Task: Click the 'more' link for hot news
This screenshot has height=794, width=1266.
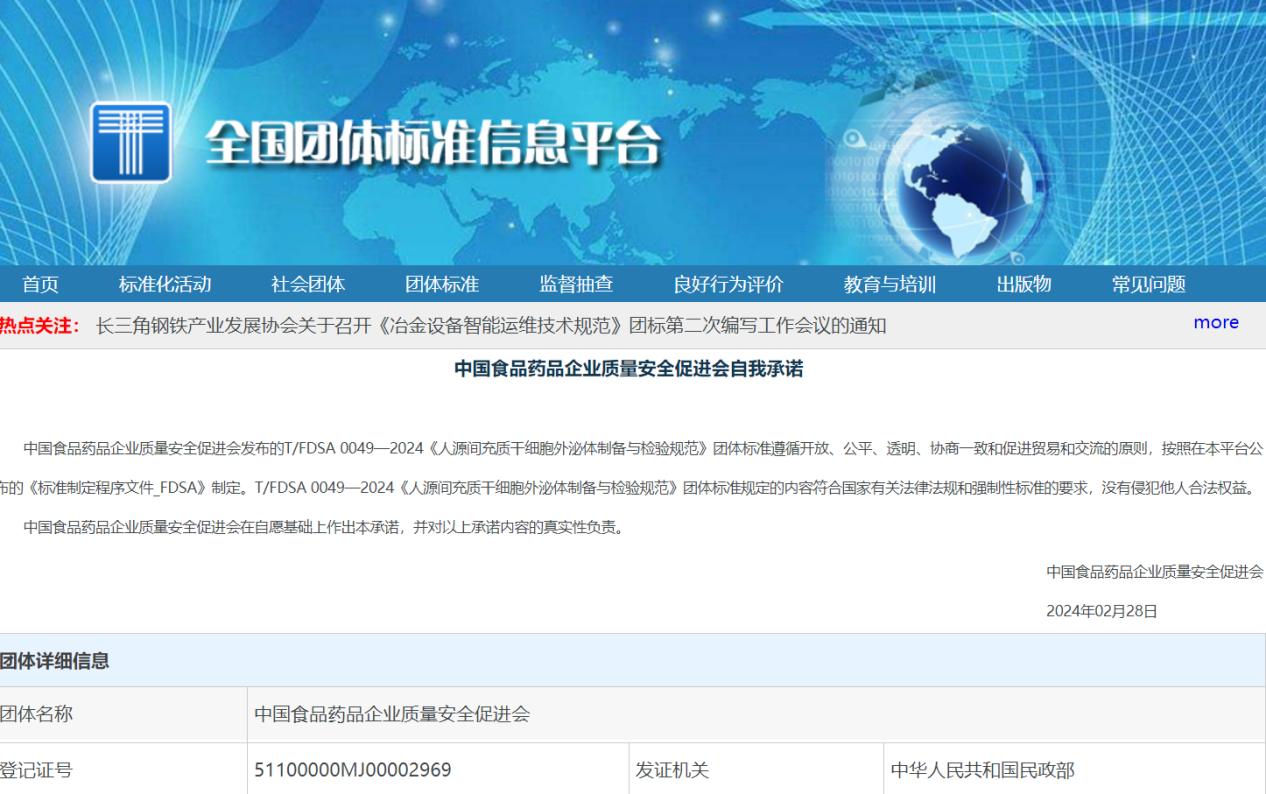Action: click(x=1216, y=322)
